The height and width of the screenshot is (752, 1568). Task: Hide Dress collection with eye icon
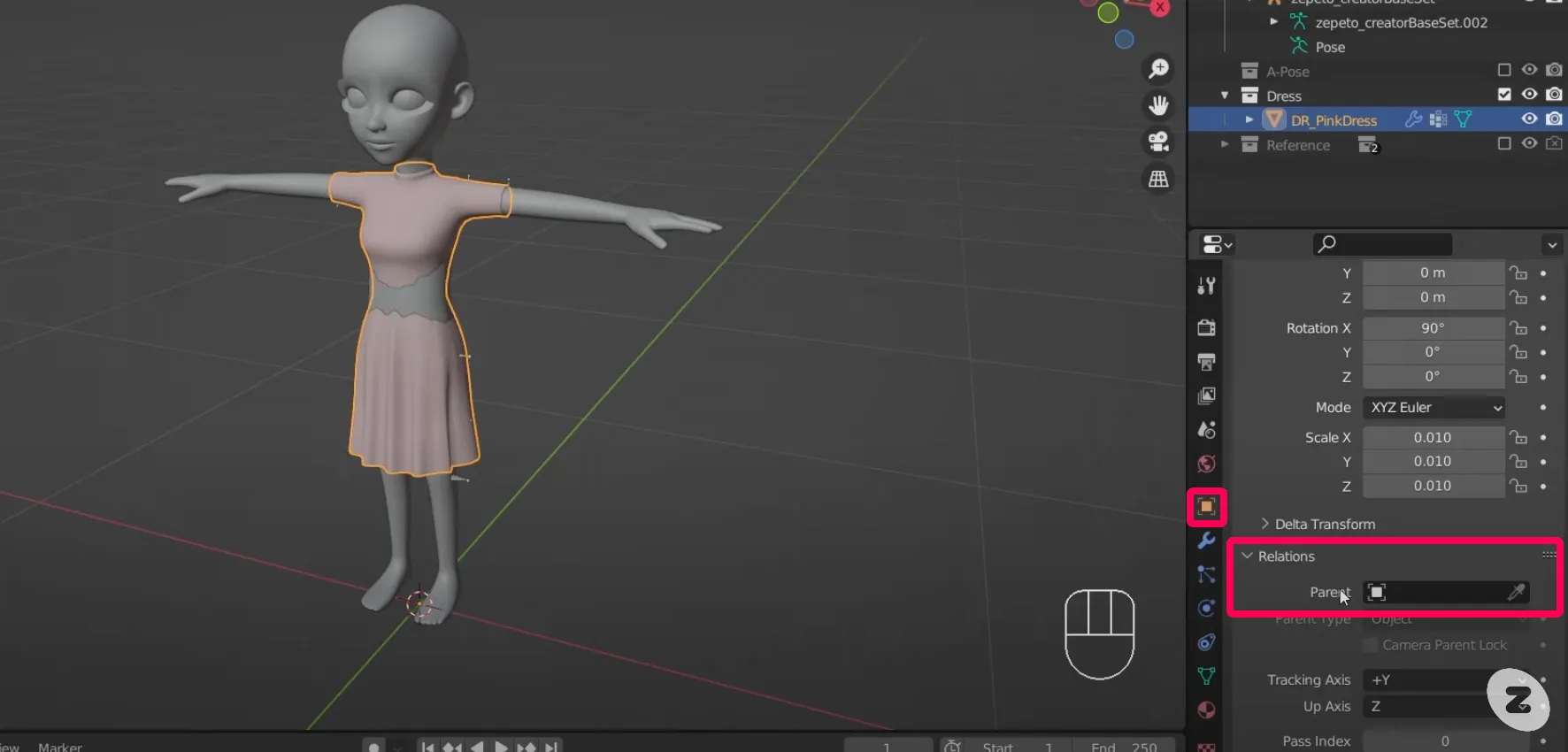(x=1529, y=94)
